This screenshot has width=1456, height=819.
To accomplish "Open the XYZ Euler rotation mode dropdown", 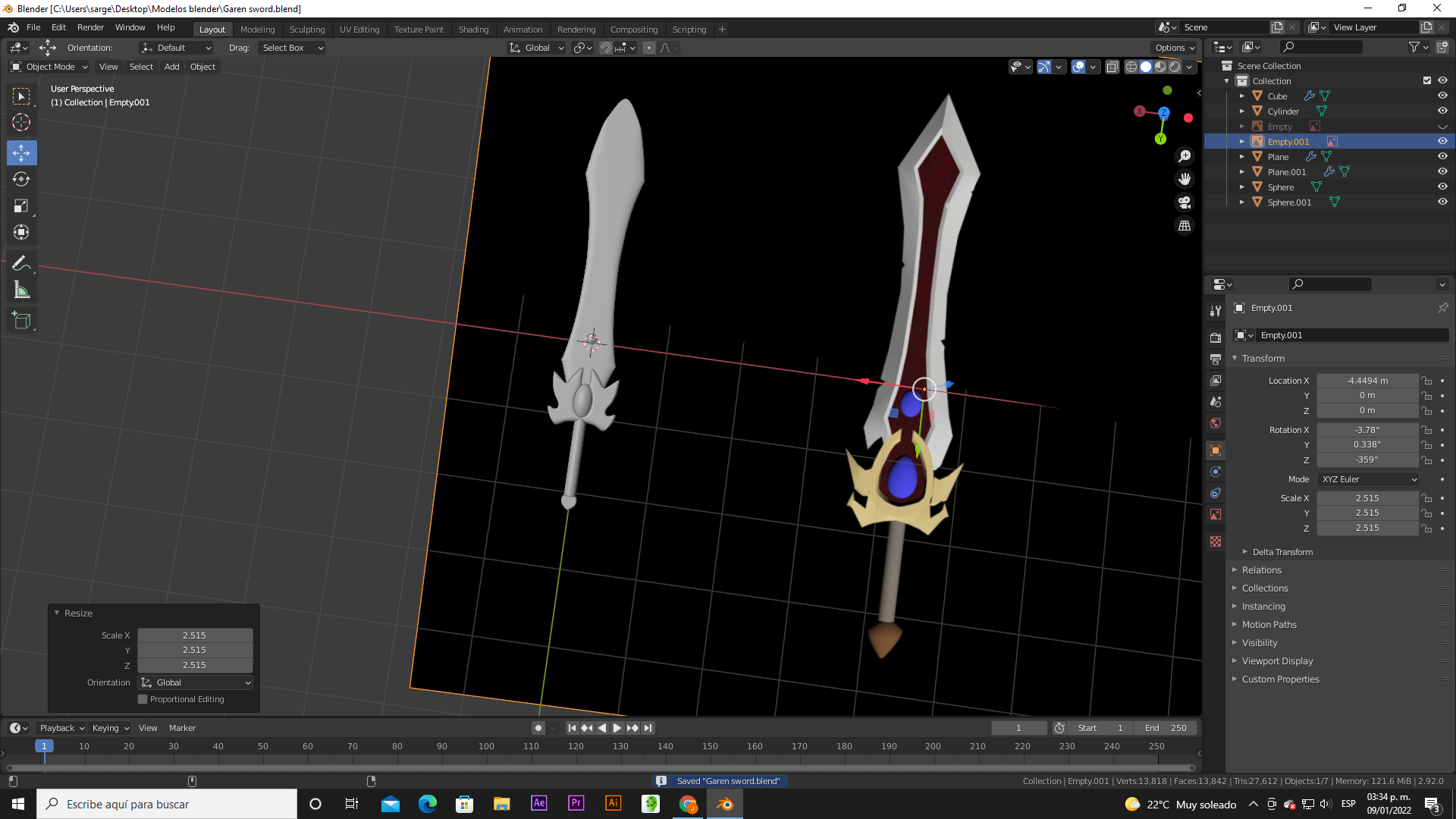I will 1368,479.
